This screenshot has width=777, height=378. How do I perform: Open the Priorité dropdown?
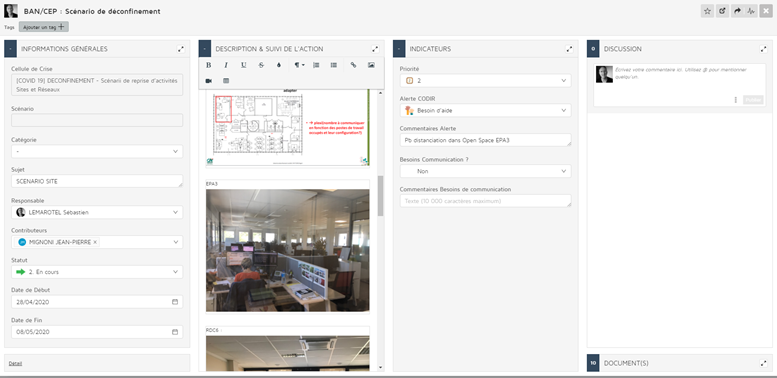tap(486, 80)
